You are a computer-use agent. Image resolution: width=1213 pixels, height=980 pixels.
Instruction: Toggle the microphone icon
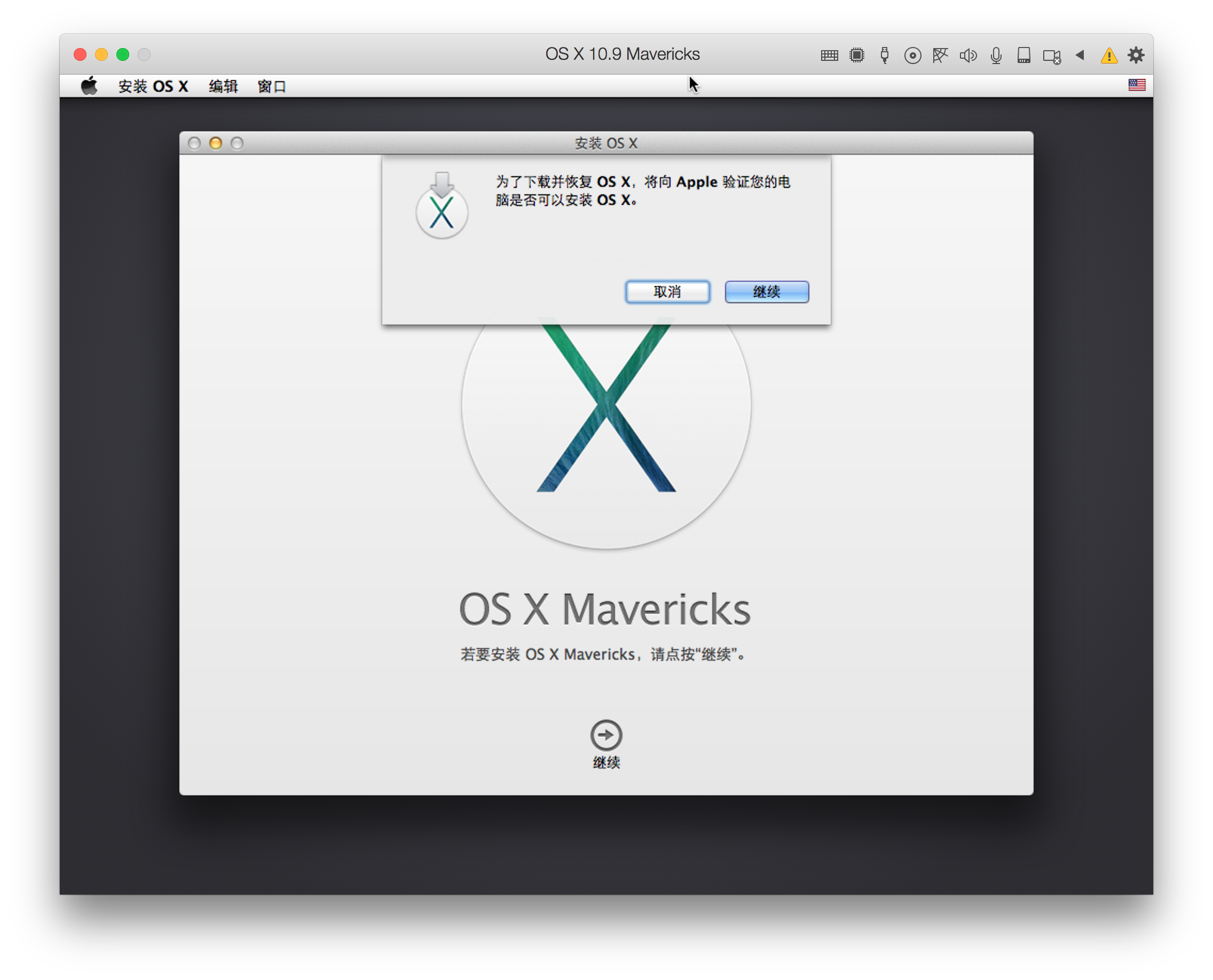(996, 56)
